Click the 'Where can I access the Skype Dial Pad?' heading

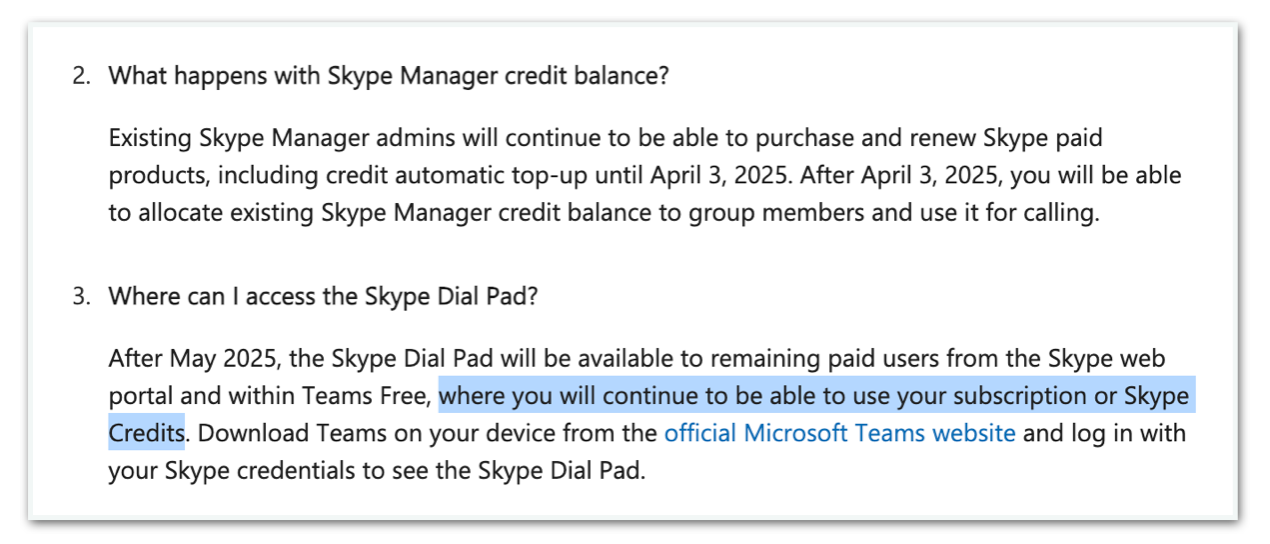click(323, 297)
